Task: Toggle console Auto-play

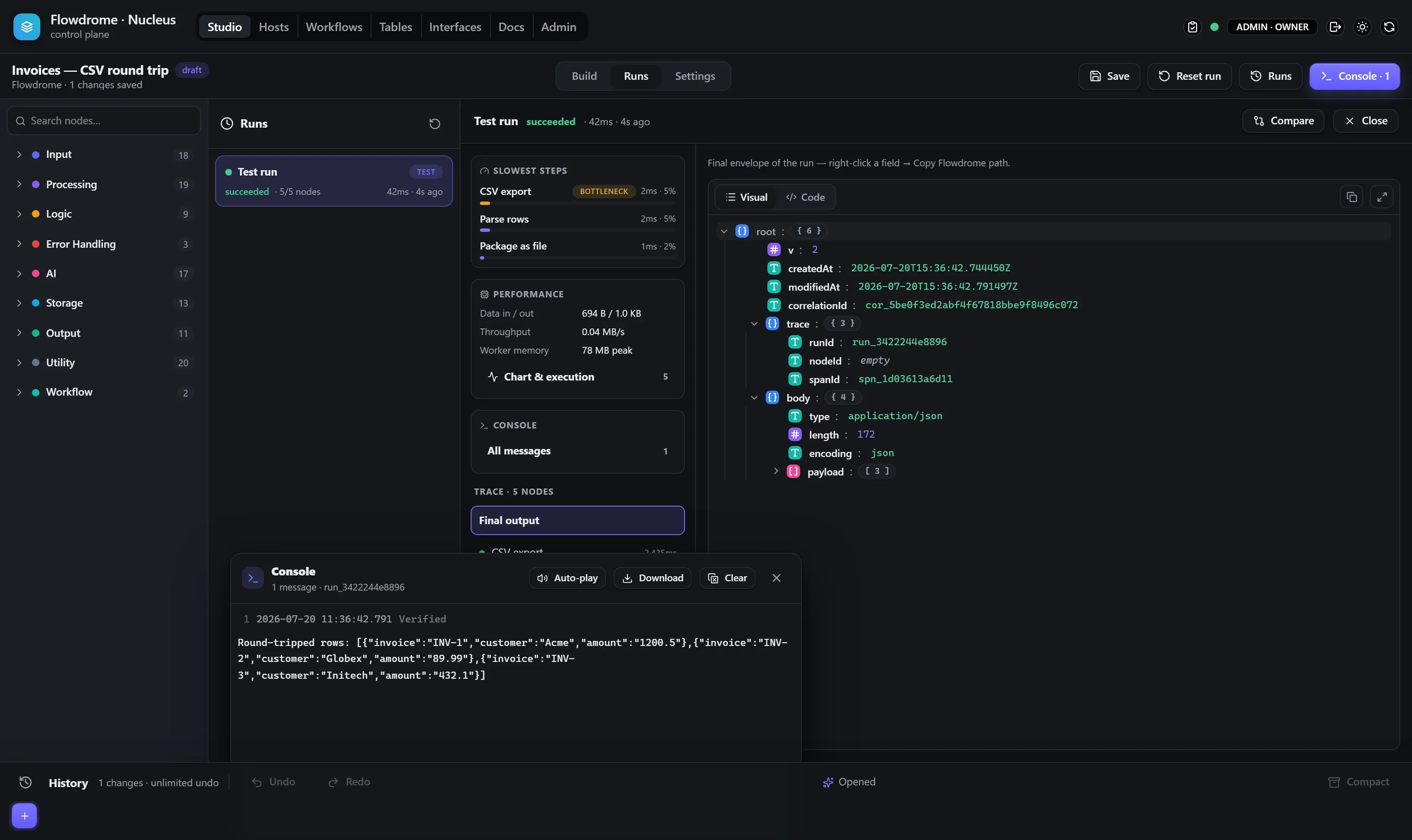Action: click(567, 578)
